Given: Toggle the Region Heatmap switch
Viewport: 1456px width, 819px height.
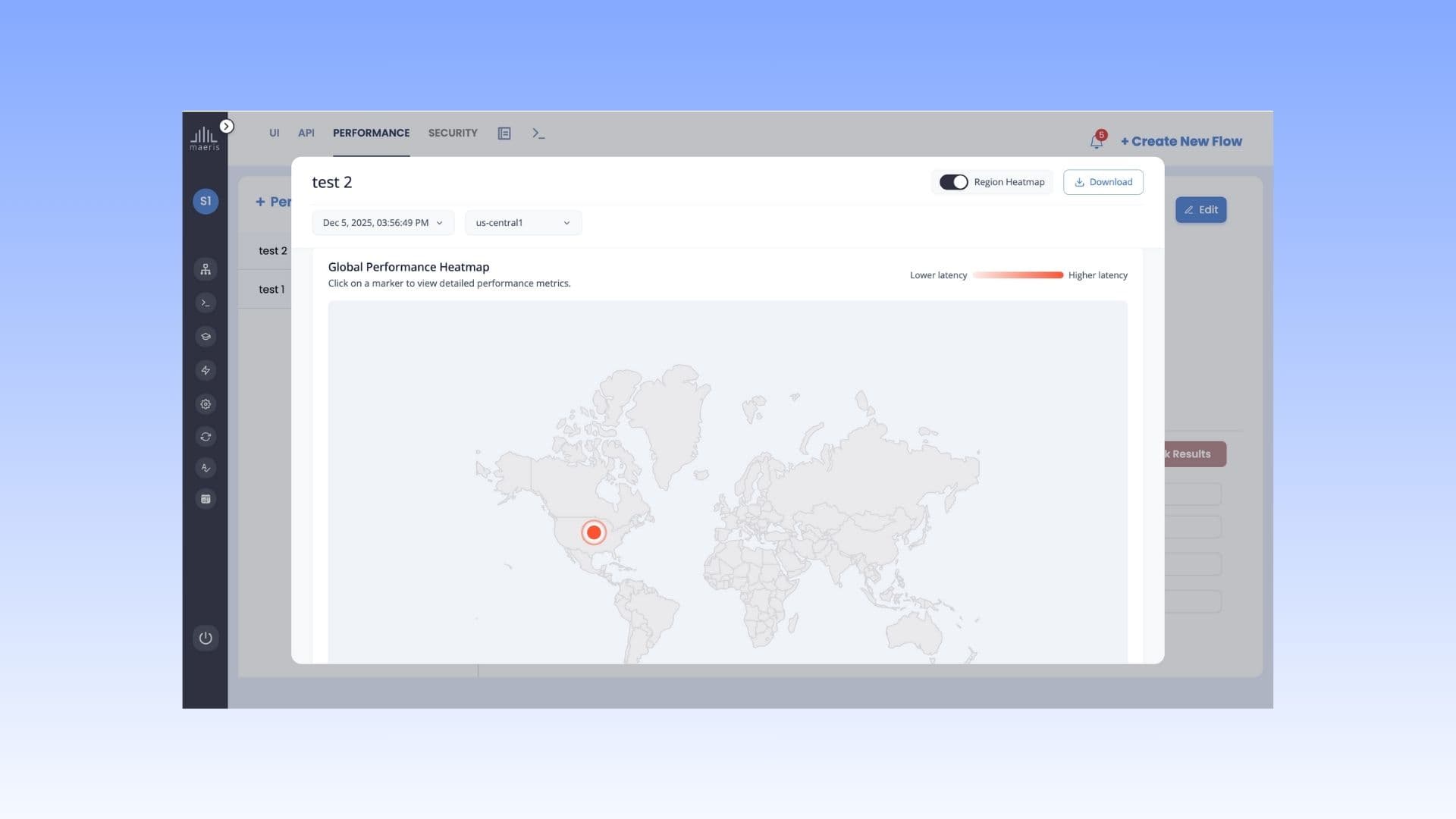Looking at the screenshot, I should click(953, 182).
